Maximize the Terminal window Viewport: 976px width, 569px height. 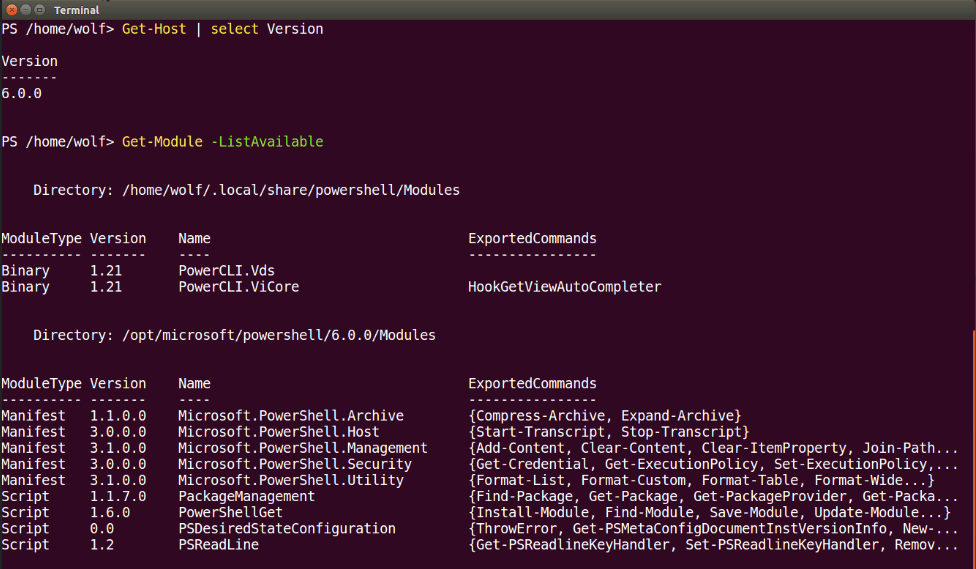pos(41,9)
